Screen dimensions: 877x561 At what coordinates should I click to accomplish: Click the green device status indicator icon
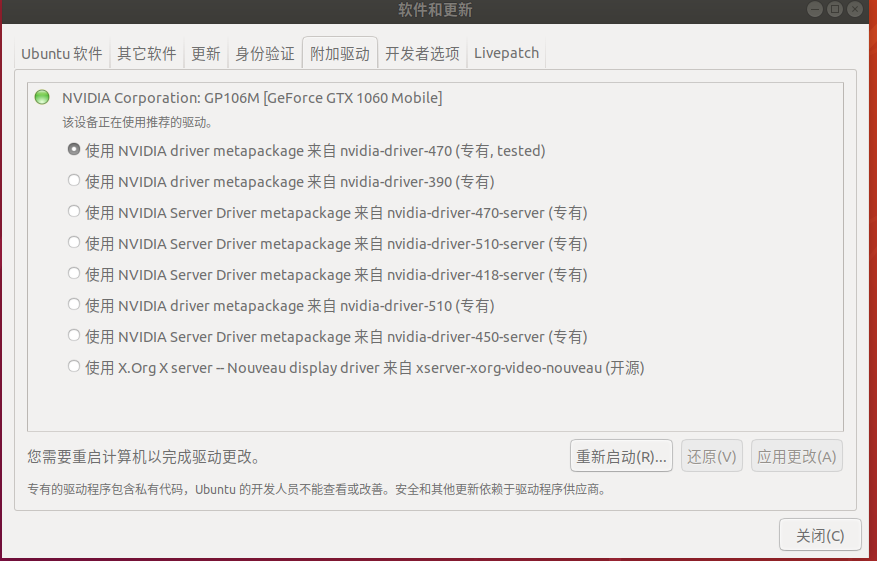pyautogui.click(x=42, y=97)
